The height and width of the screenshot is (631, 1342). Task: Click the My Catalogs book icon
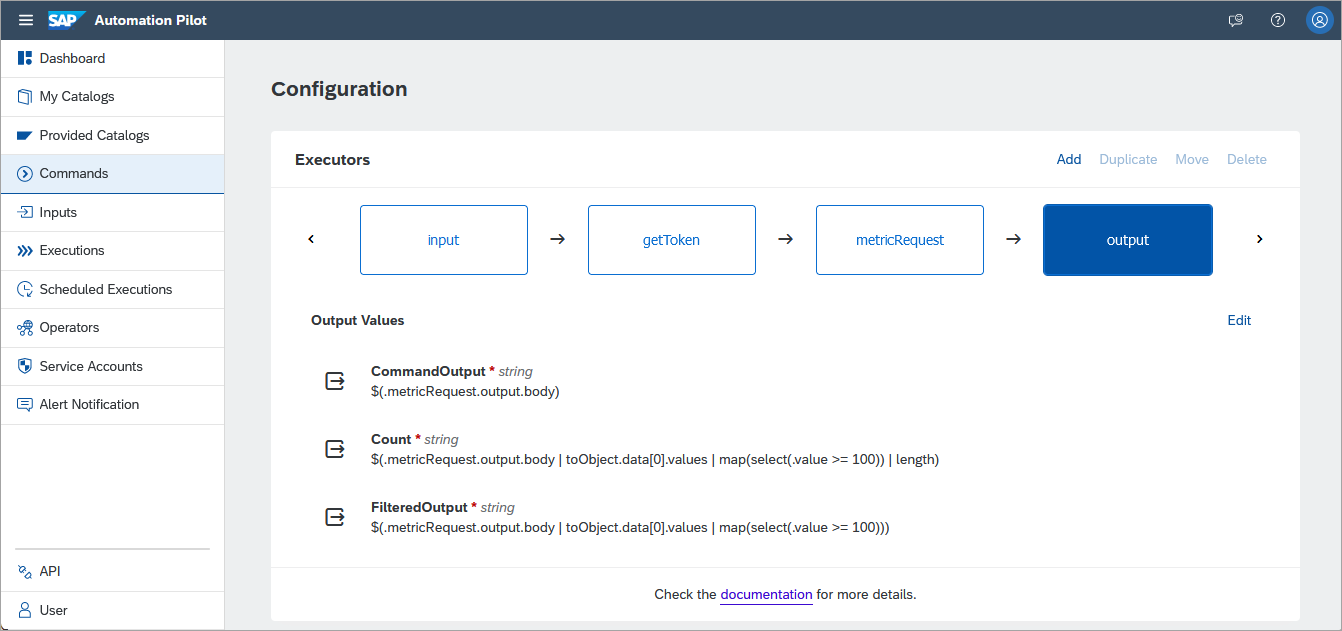25,97
